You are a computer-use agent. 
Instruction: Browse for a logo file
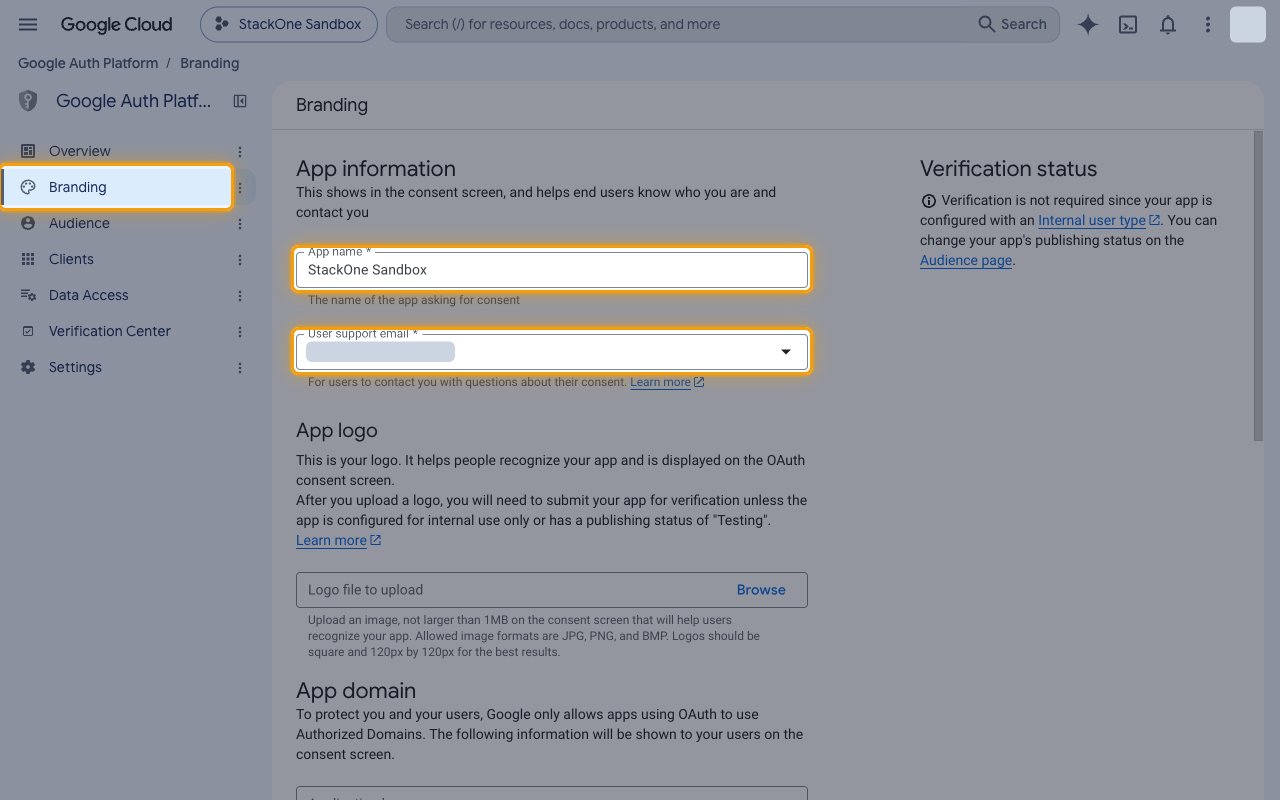click(761, 590)
